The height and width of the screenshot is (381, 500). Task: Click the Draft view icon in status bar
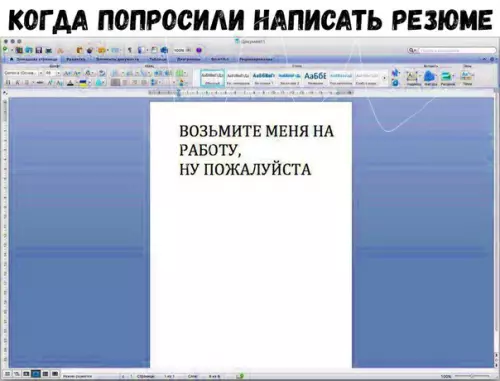point(7,374)
